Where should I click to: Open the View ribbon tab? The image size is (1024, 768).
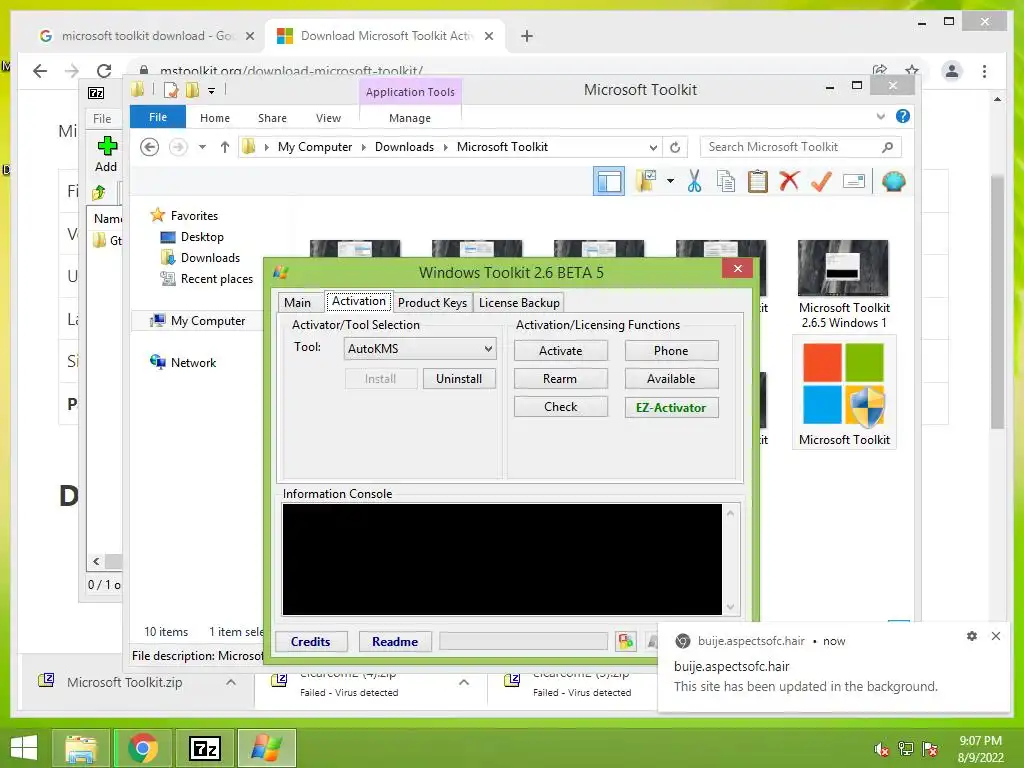click(x=328, y=118)
